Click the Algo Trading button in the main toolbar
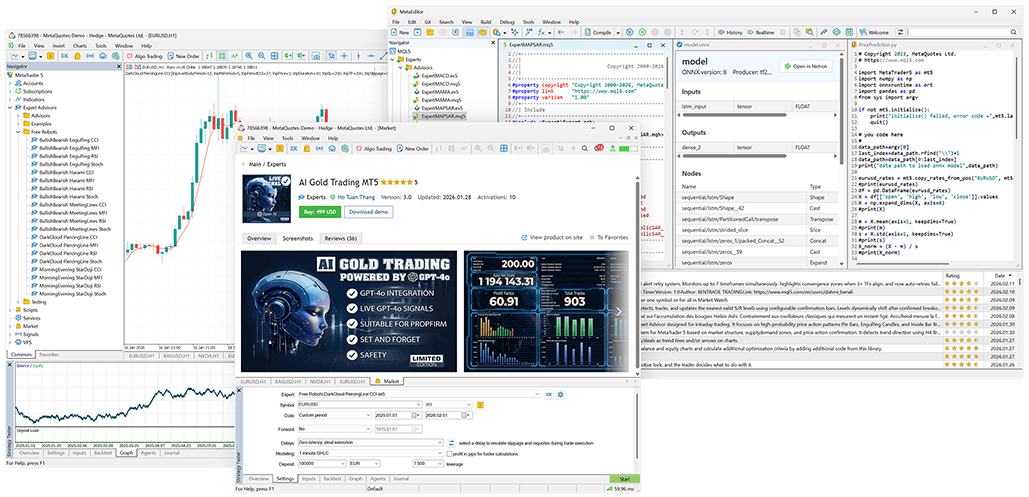1029x497 pixels. (x=148, y=56)
